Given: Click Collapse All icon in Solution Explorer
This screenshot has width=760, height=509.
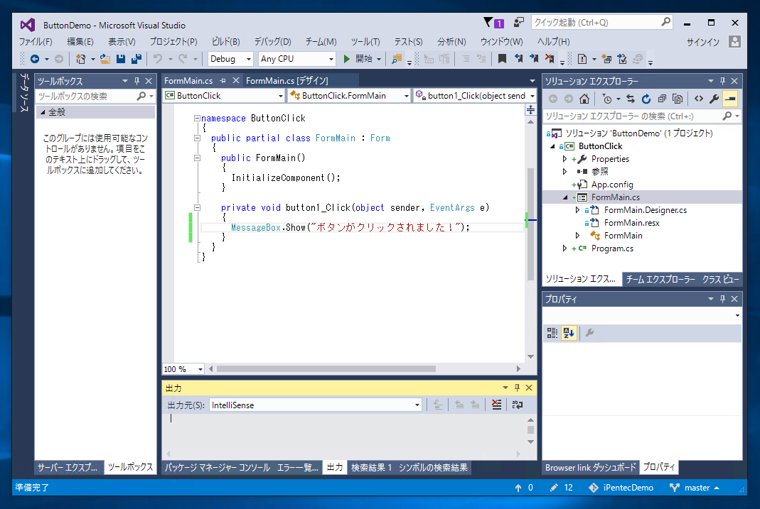Looking at the screenshot, I should [662, 99].
